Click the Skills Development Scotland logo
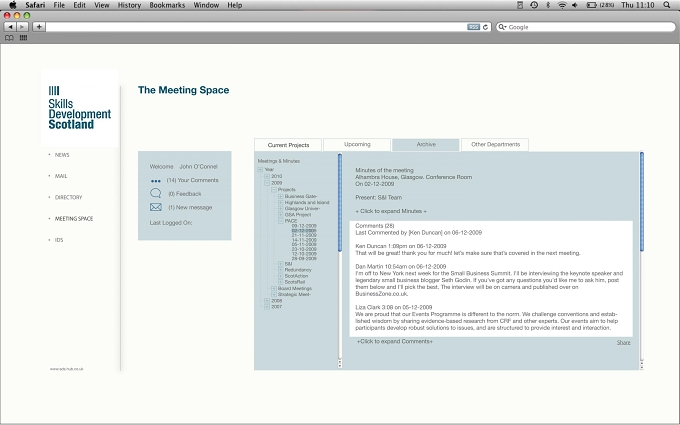This screenshot has height=425, width=680. coord(79,108)
